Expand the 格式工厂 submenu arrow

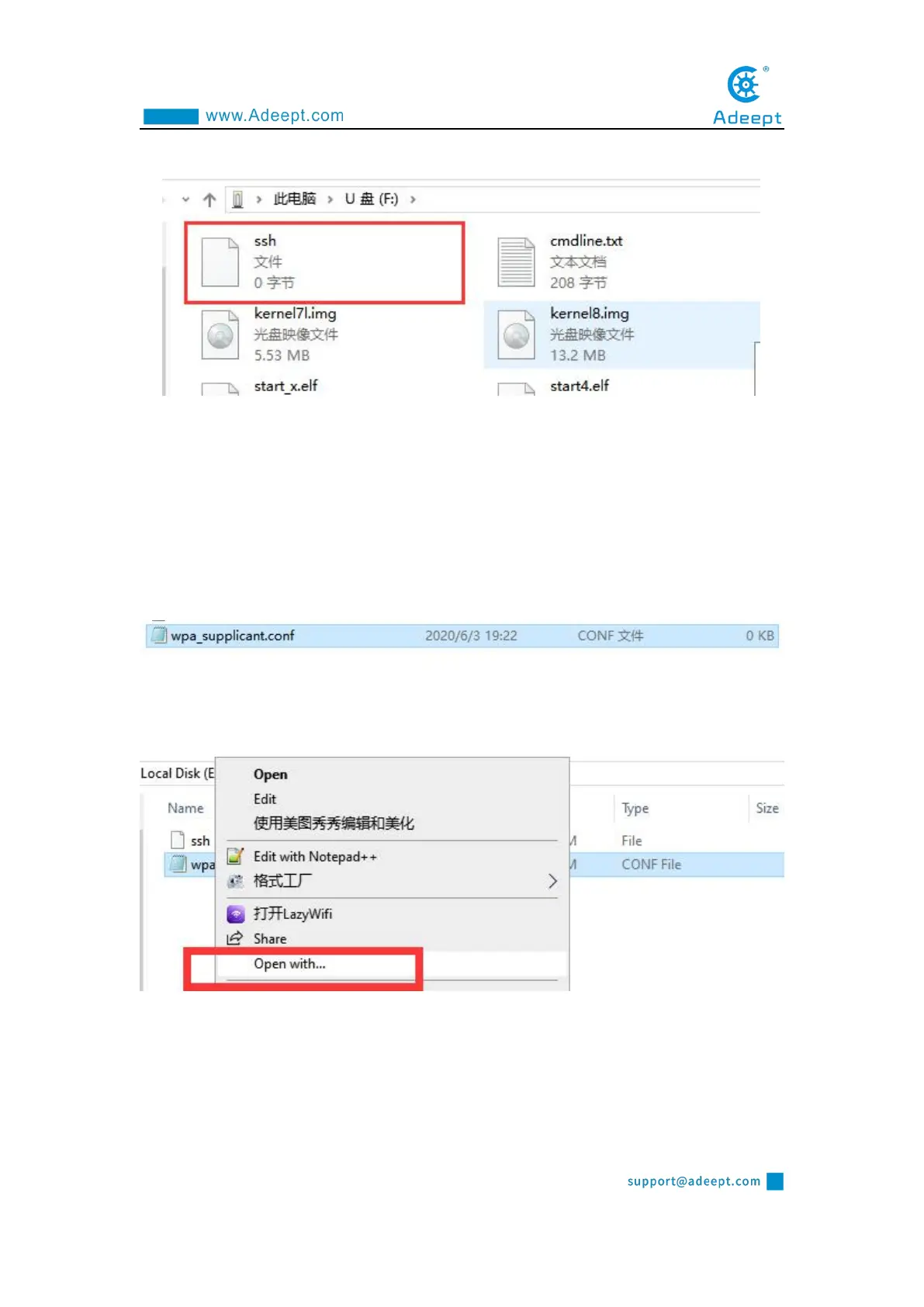coord(552,881)
